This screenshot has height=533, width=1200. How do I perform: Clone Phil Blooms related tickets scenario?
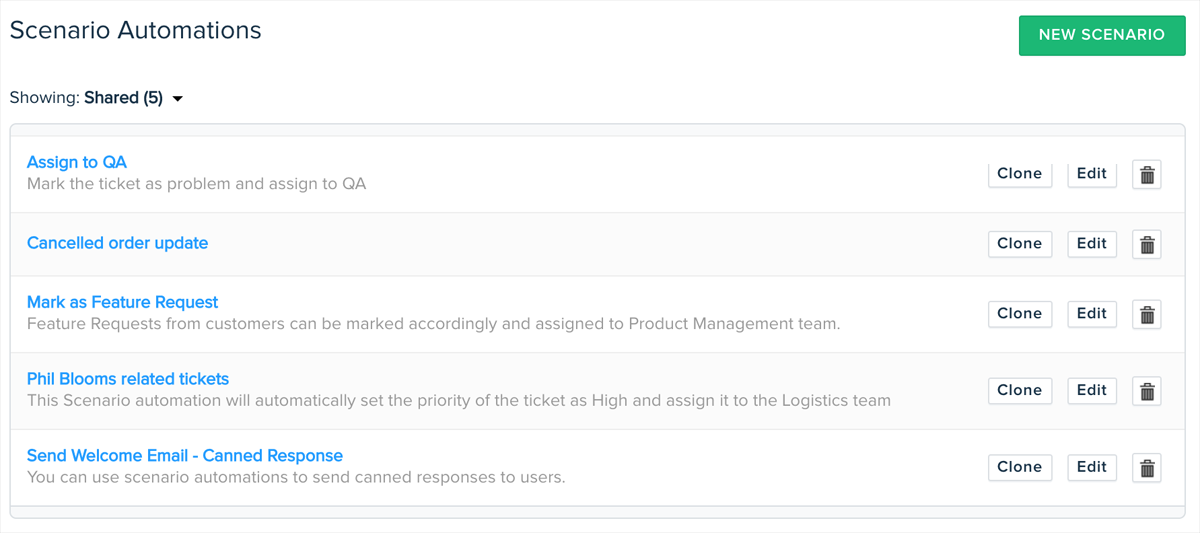click(x=1019, y=391)
